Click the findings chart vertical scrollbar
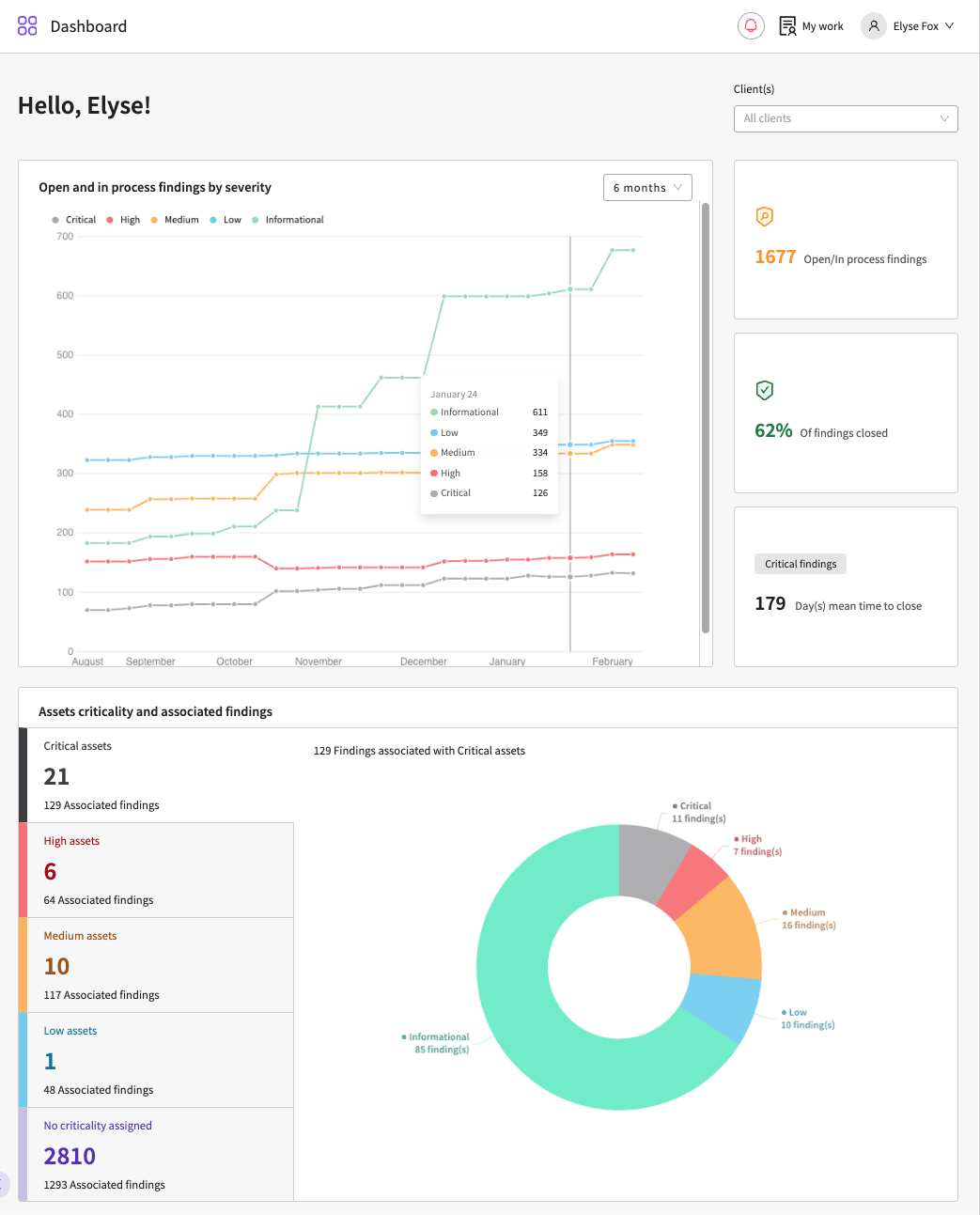Screen dimensions: 980x1215 (x=706, y=418)
